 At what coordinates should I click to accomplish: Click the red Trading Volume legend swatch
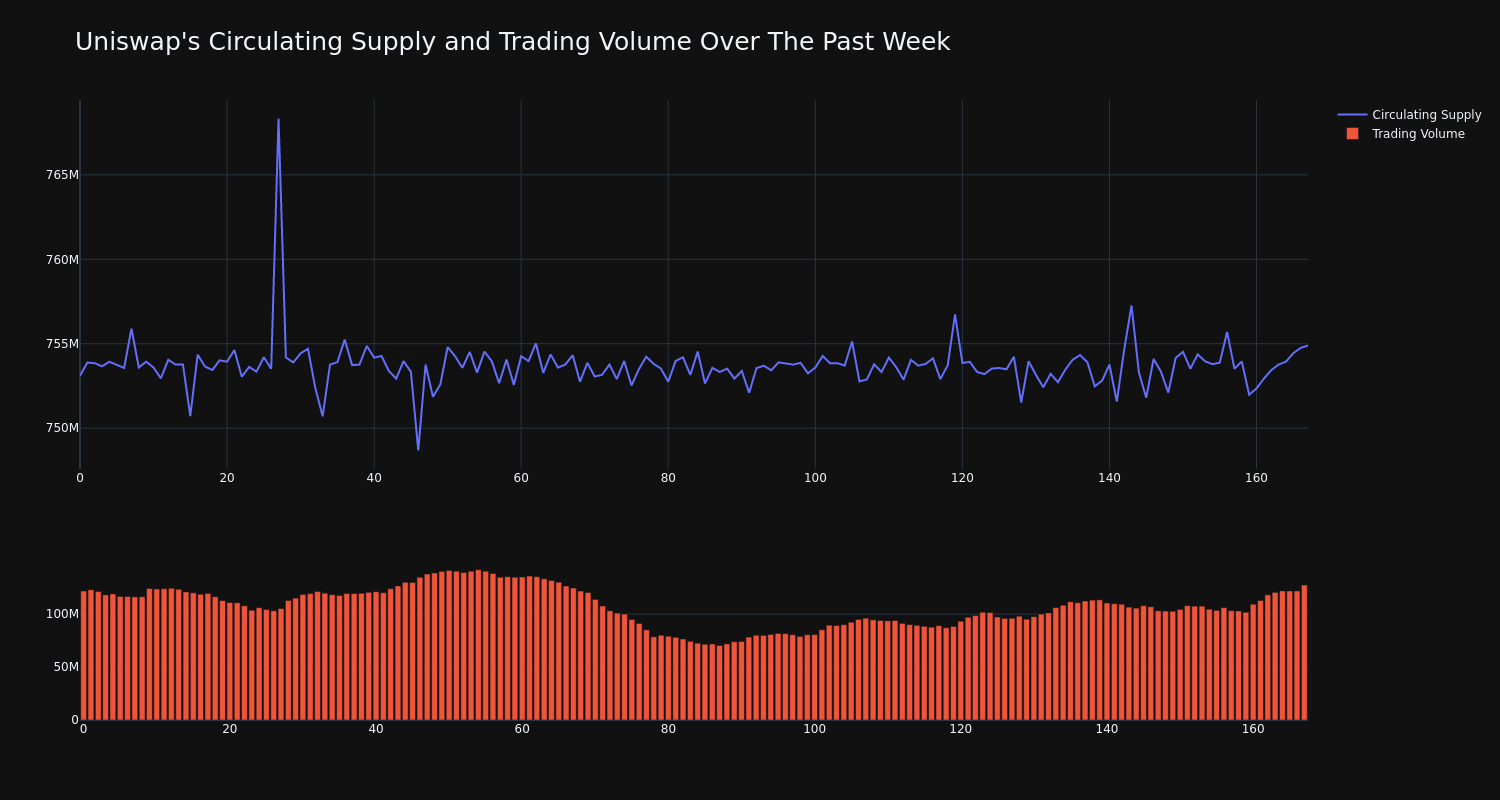(x=1352, y=134)
